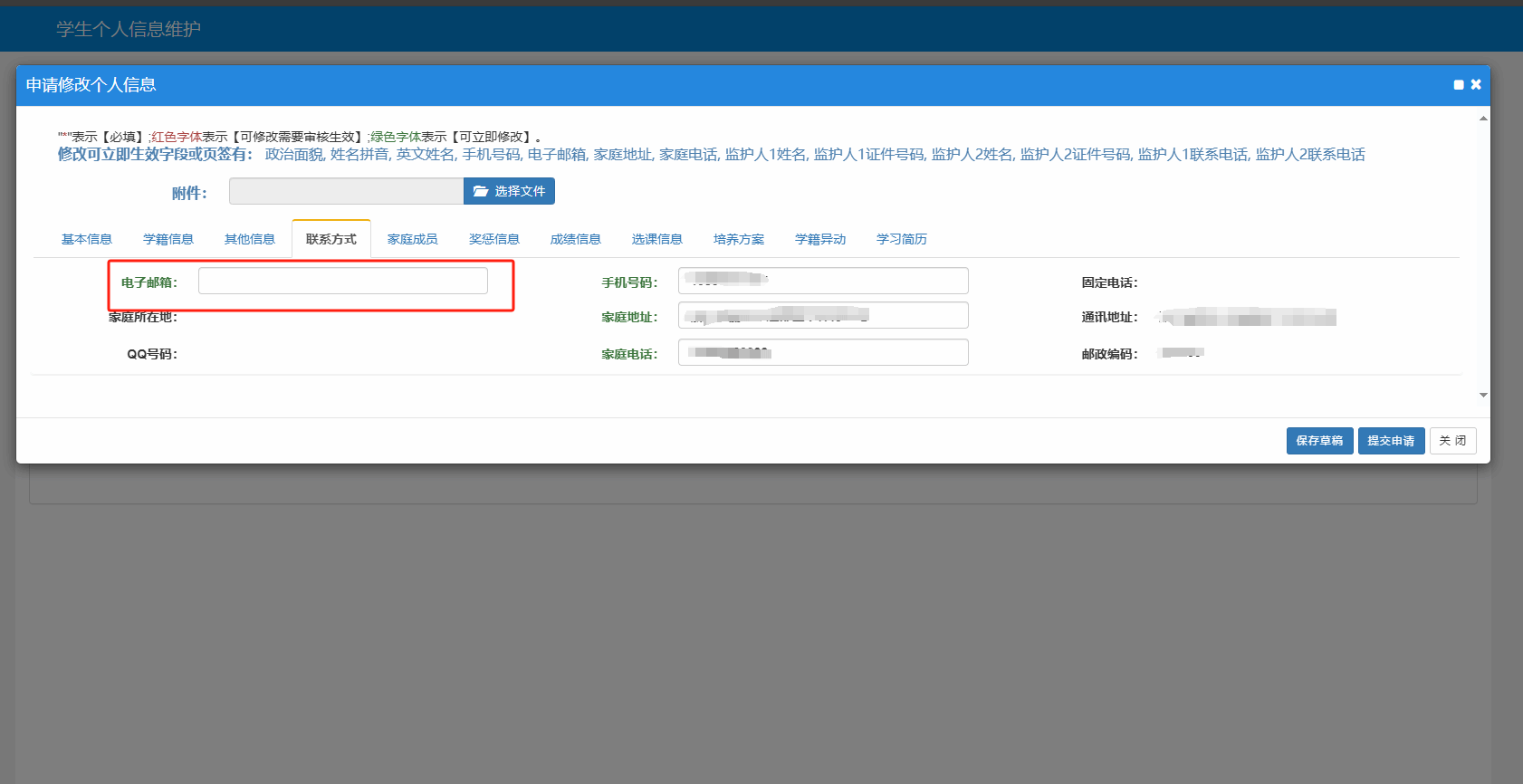Close the dialog with the X icon

click(1476, 84)
